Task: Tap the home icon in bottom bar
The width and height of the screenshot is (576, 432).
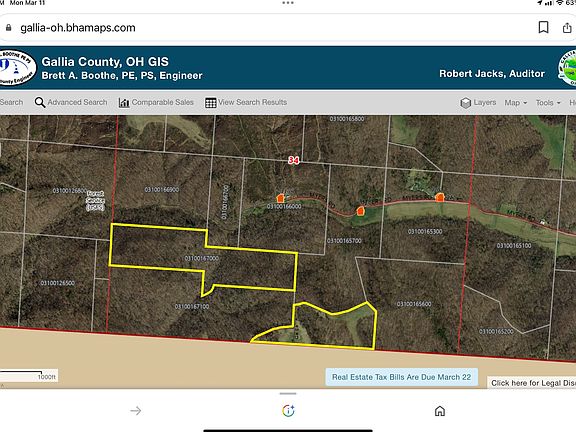Action: [x=440, y=411]
